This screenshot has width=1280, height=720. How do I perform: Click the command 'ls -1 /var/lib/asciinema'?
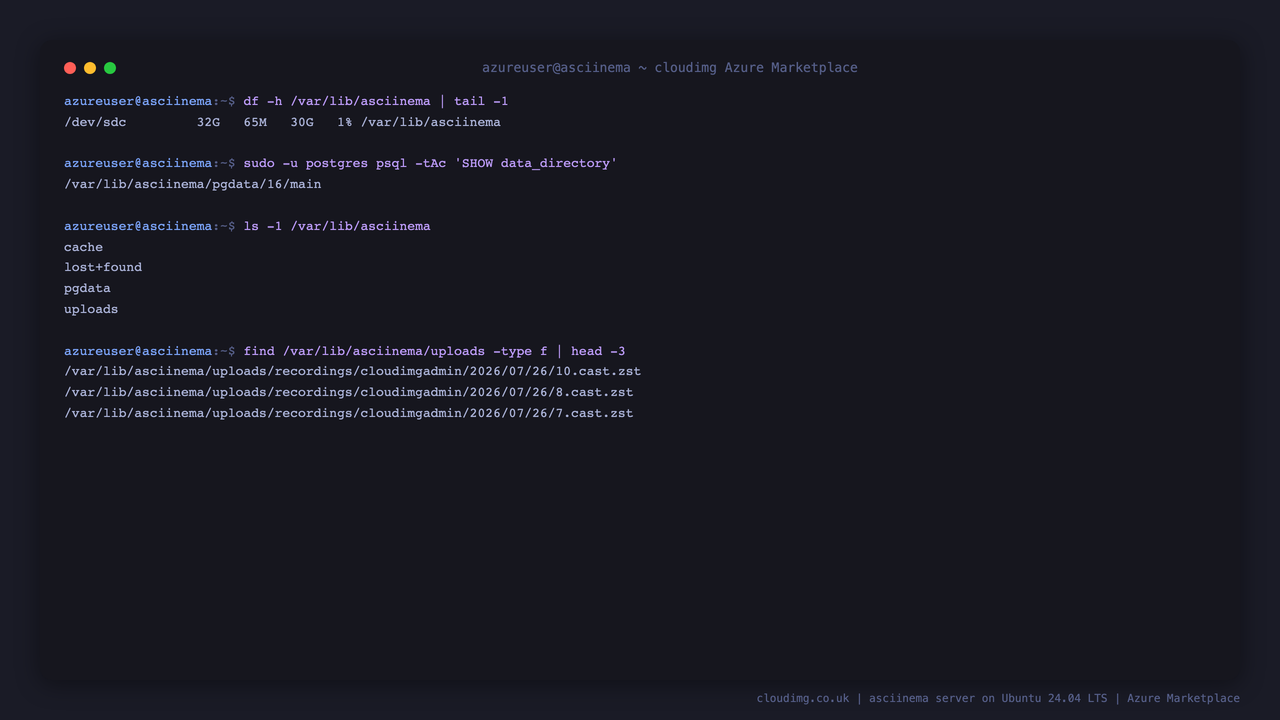(337, 226)
